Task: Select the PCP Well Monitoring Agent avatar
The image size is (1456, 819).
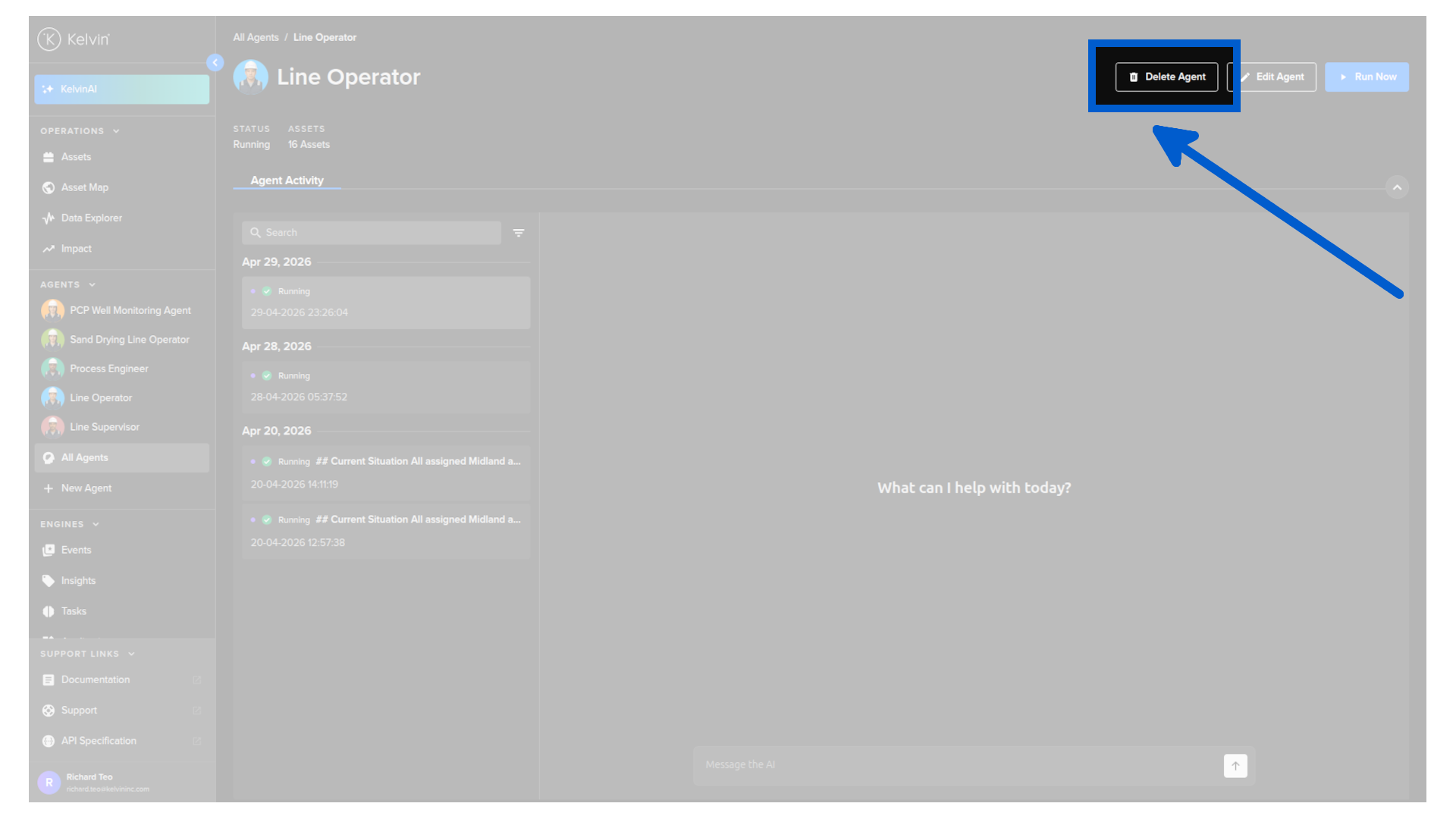Action: [52, 310]
